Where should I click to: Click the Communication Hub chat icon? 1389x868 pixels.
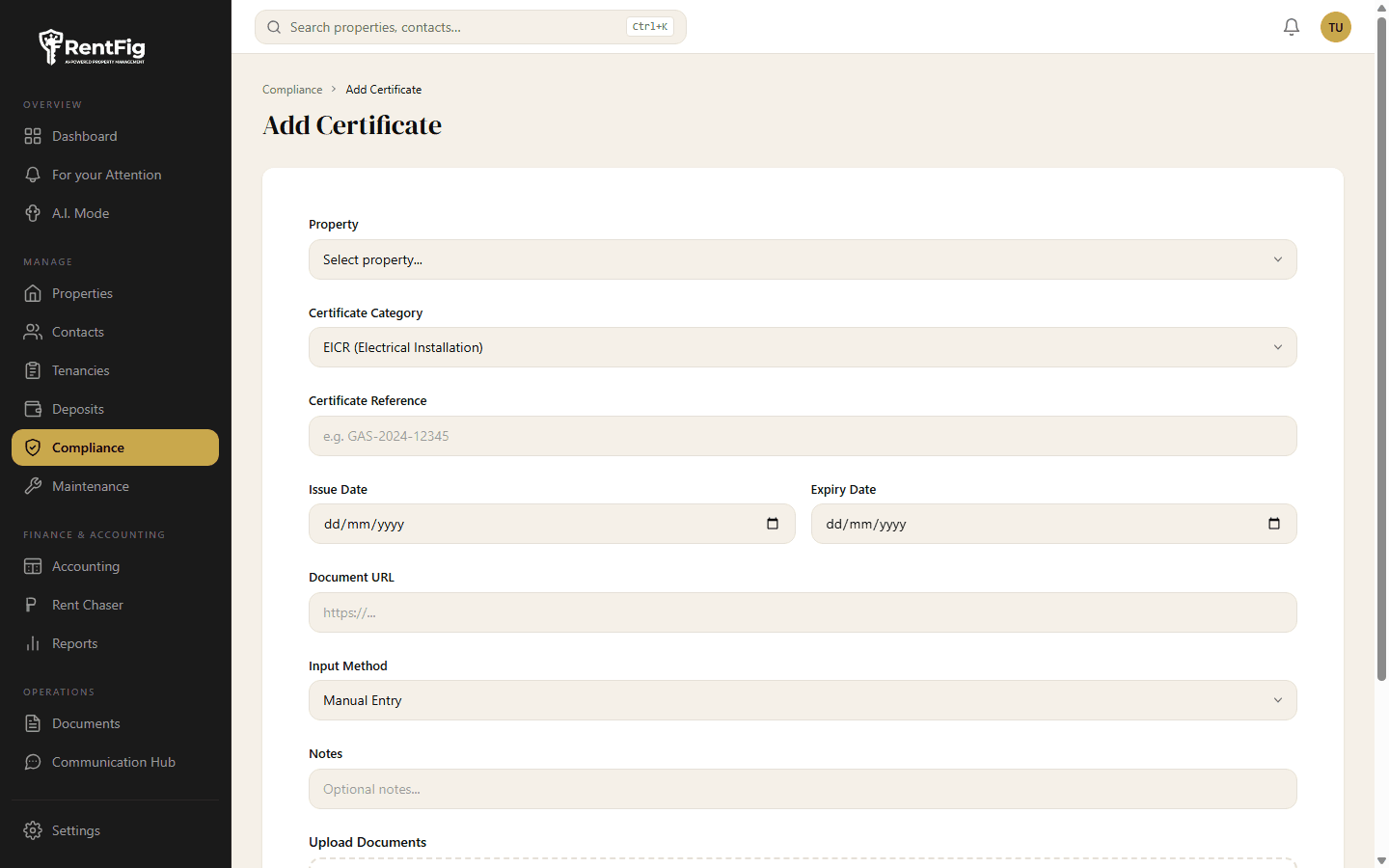33,762
